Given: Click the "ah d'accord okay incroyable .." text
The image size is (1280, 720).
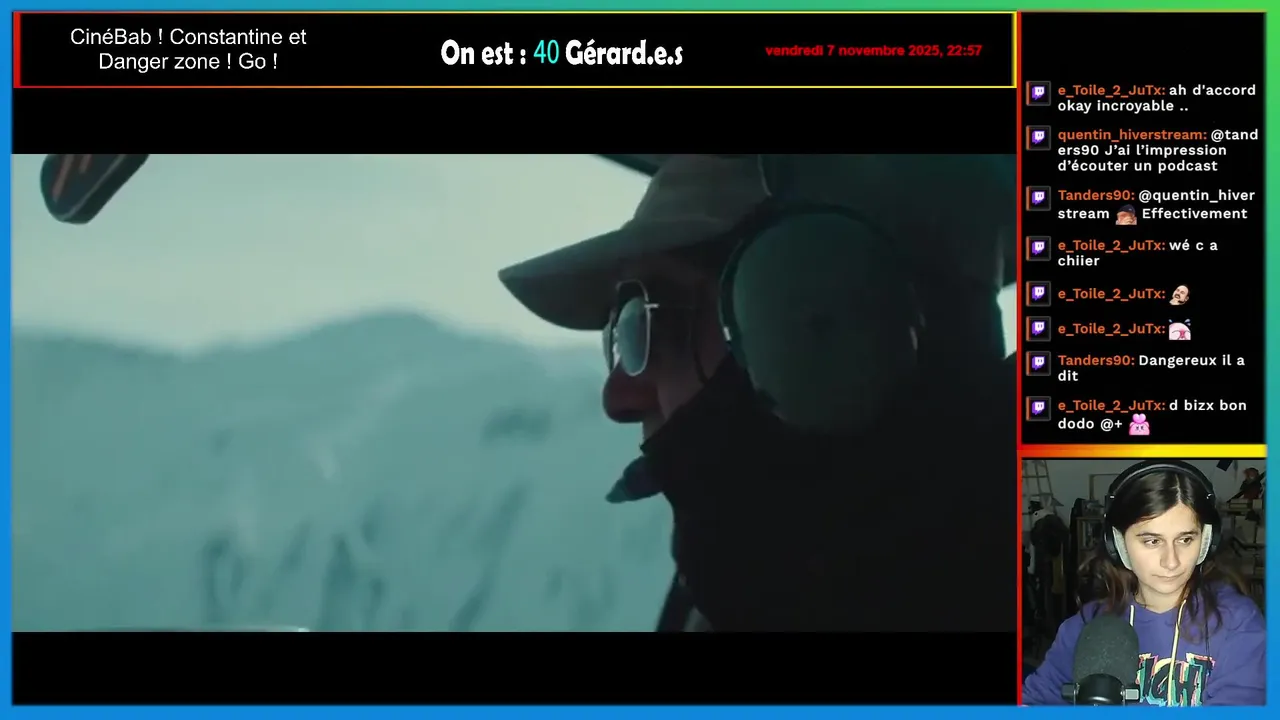Looking at the screenshot, I should [1157, 98].
